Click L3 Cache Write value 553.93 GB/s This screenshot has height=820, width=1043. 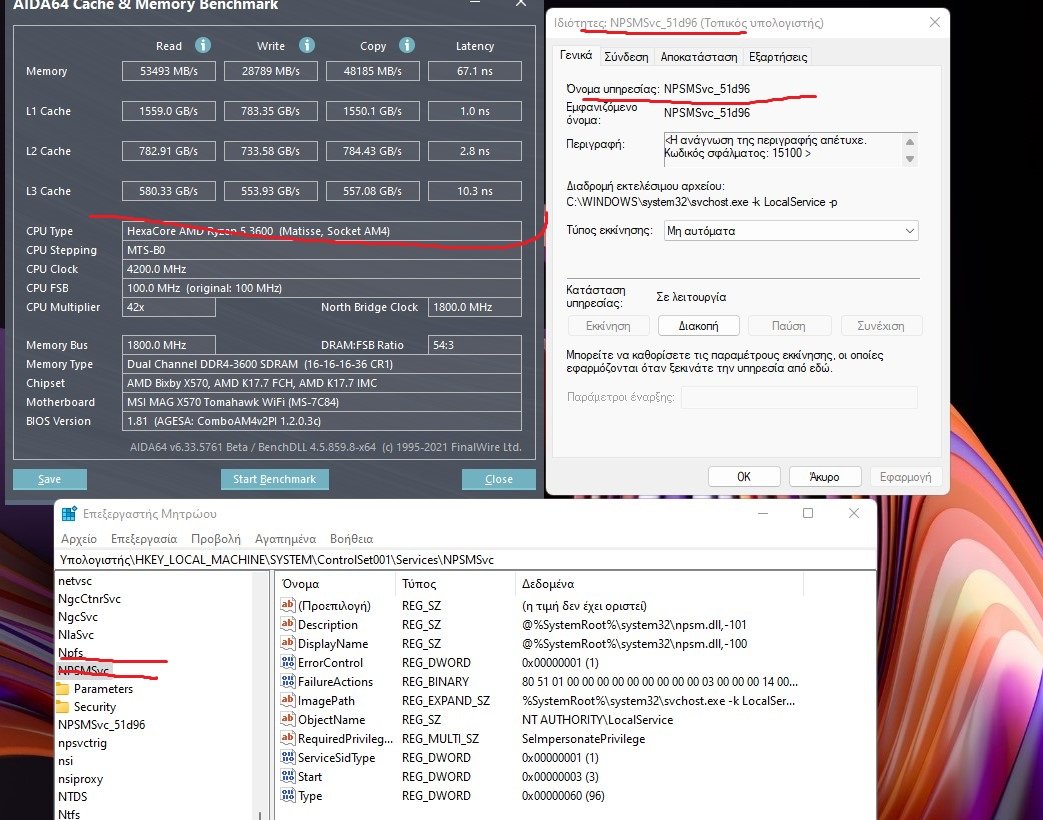coord(271,191)
